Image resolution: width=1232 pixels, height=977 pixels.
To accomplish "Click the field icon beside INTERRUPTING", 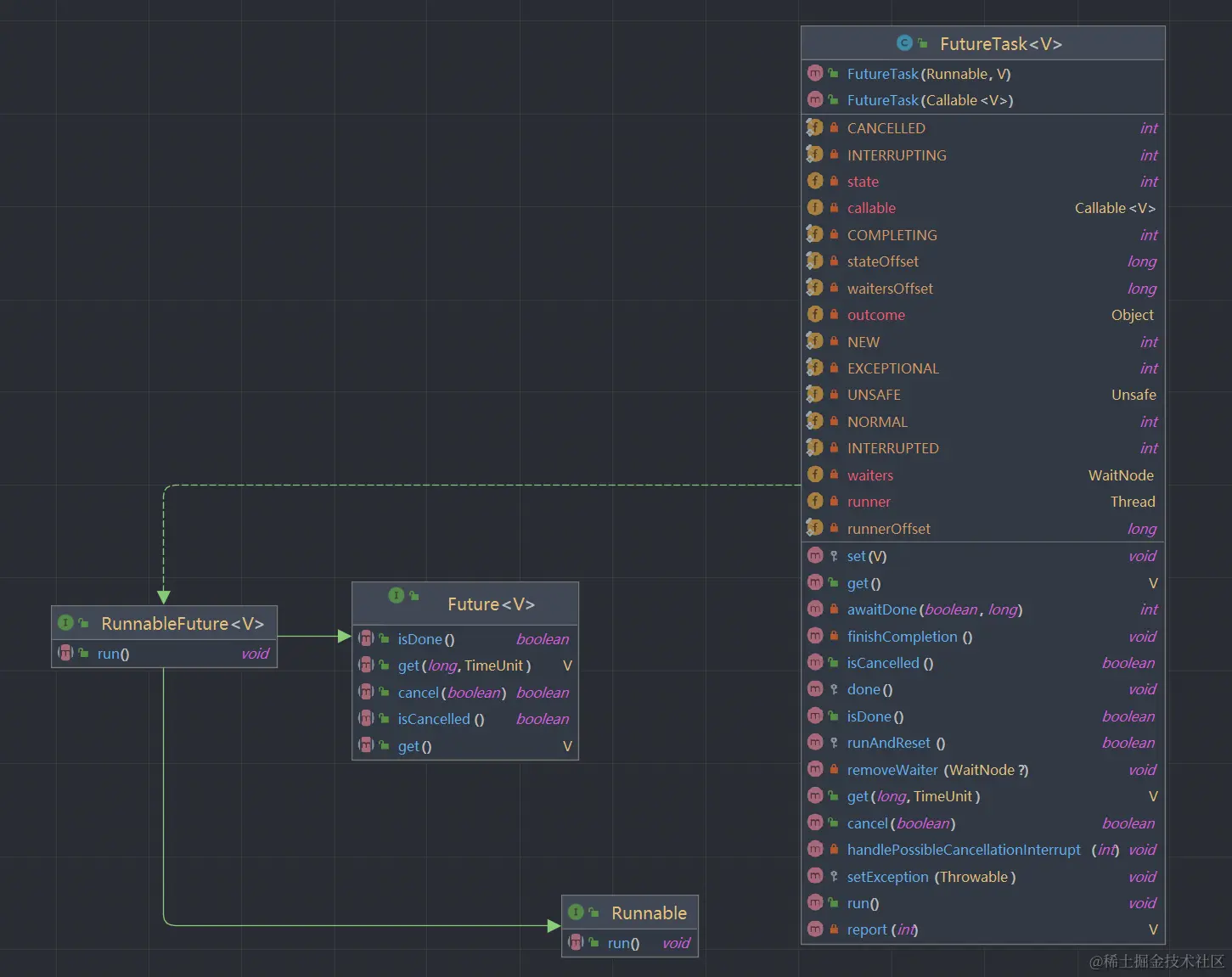I will pos(815,154).
